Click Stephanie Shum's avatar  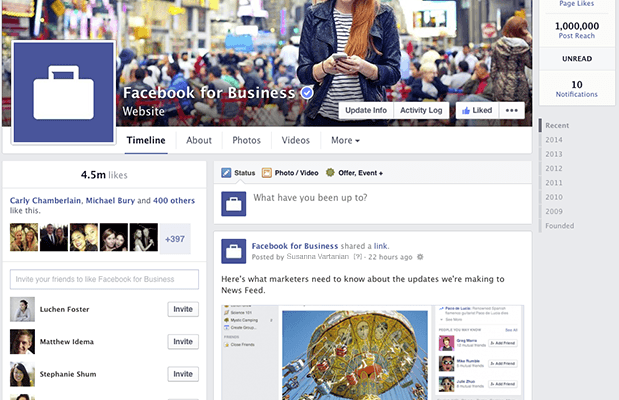(x=23, y=374)
